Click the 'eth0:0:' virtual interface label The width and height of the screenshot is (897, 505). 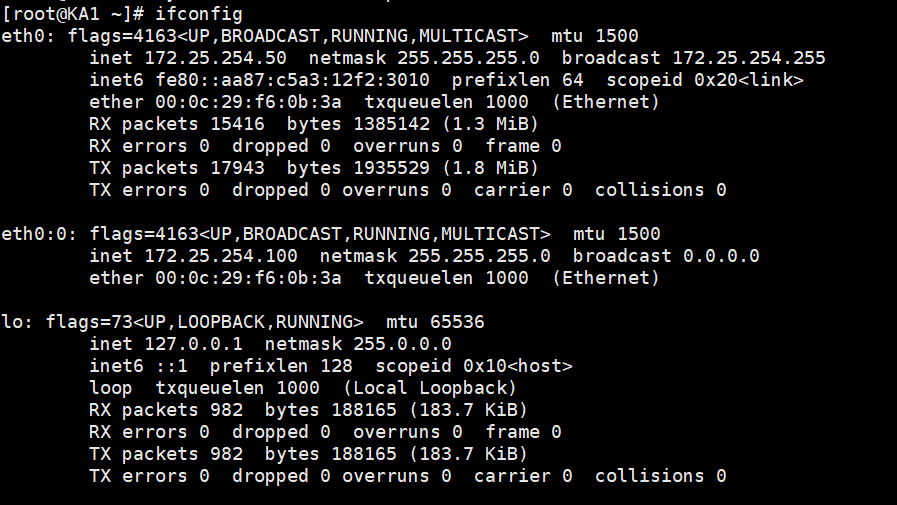coord(39,234)
